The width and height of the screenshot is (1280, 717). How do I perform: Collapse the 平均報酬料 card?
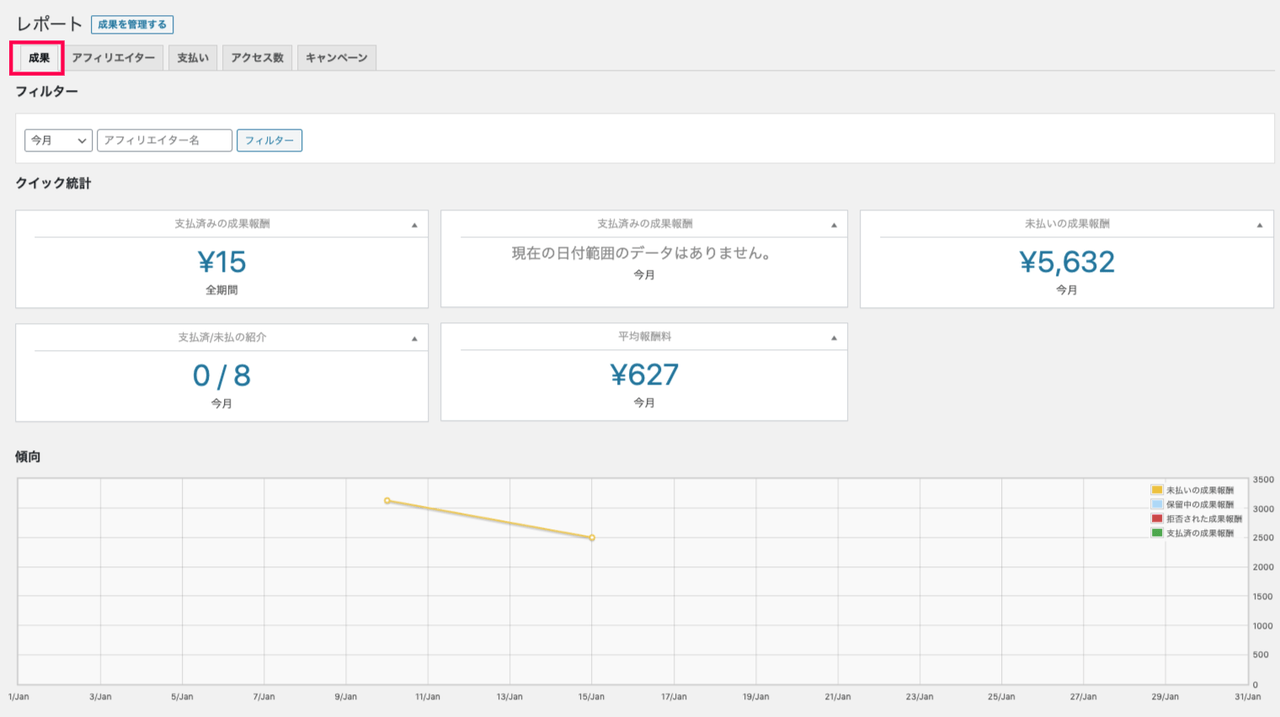[x=834, y=338]
